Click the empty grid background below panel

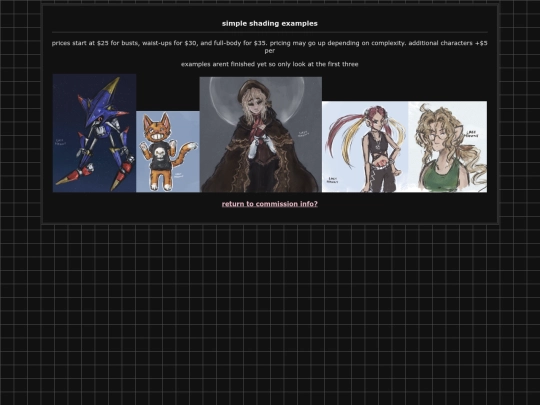[270, 310]
